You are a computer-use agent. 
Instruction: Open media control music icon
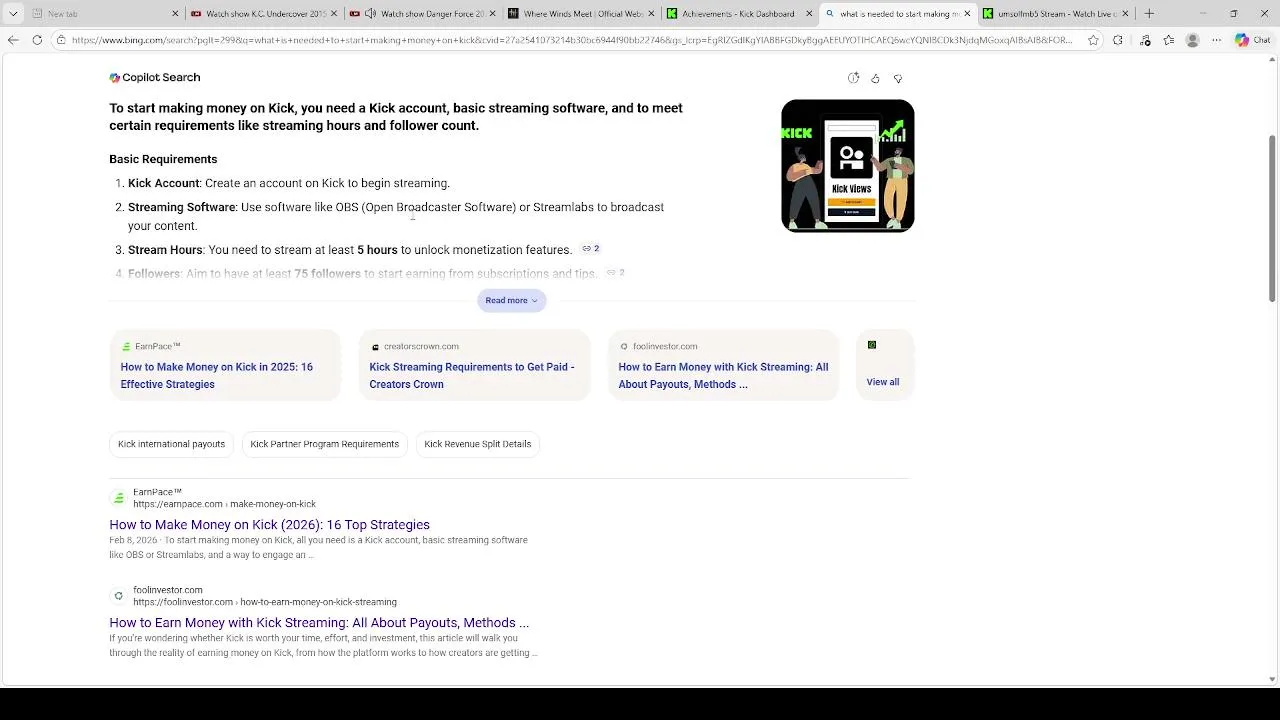pos(1145,40)
